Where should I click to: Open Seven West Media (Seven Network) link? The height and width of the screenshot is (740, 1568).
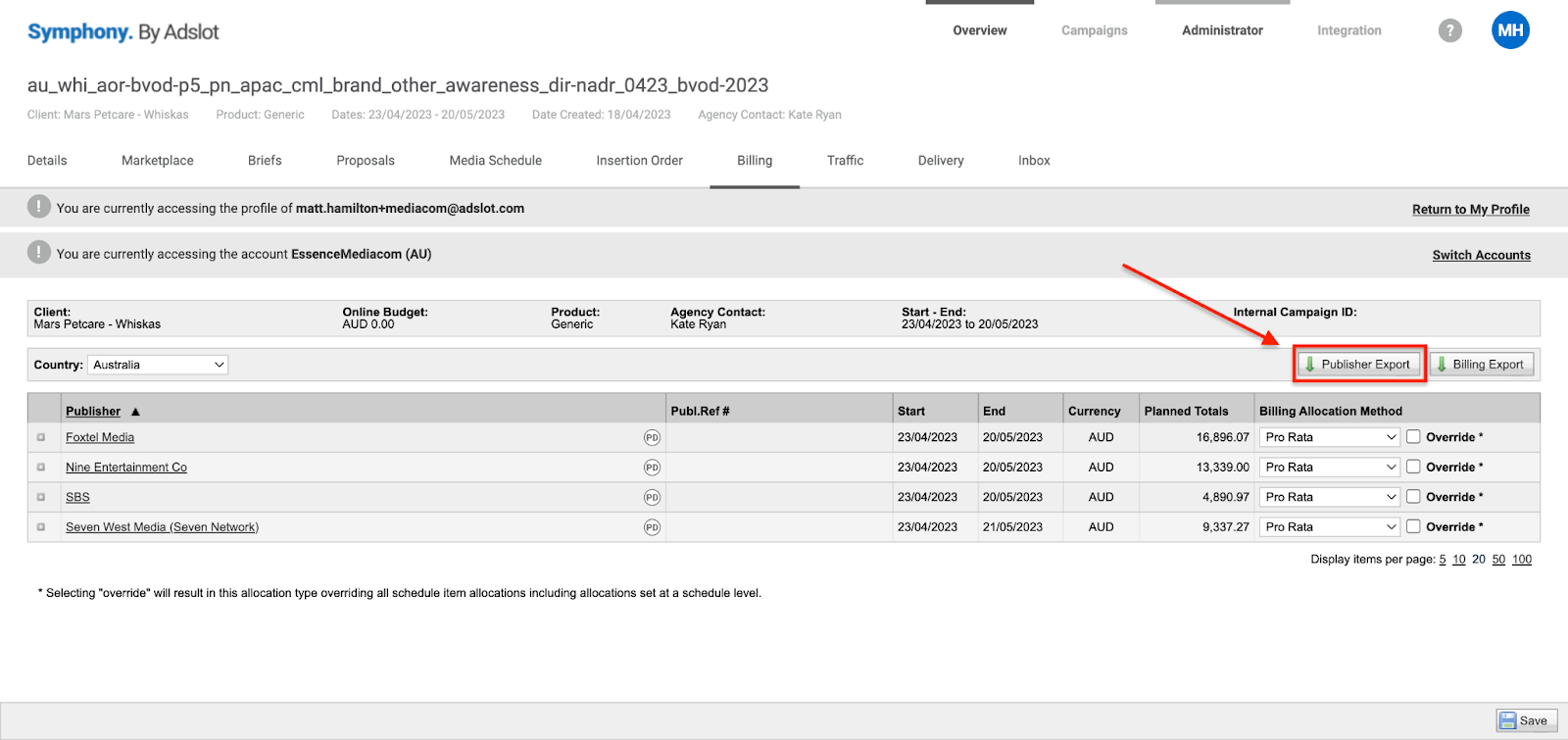(163, 527)
